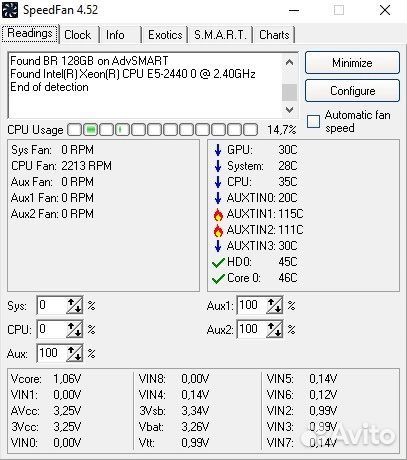Screen dimensions: 407x460
Task: Click the green checkmark beside HD0
Action: click(x=218, y=263)
